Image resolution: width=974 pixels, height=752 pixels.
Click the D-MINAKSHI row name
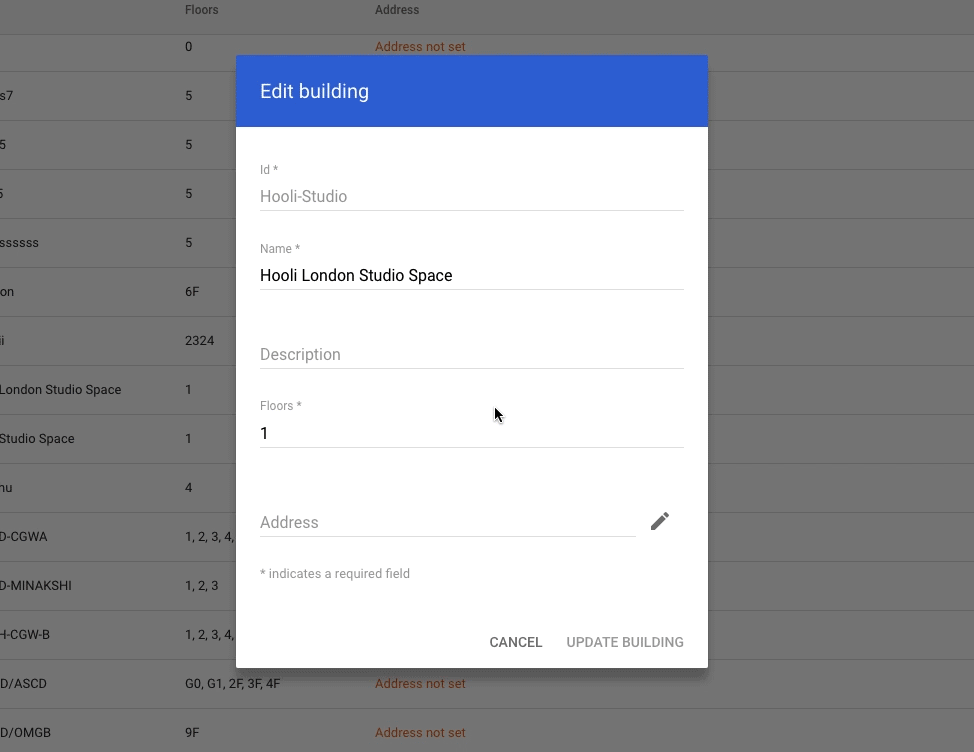click(x=36, y=586)
